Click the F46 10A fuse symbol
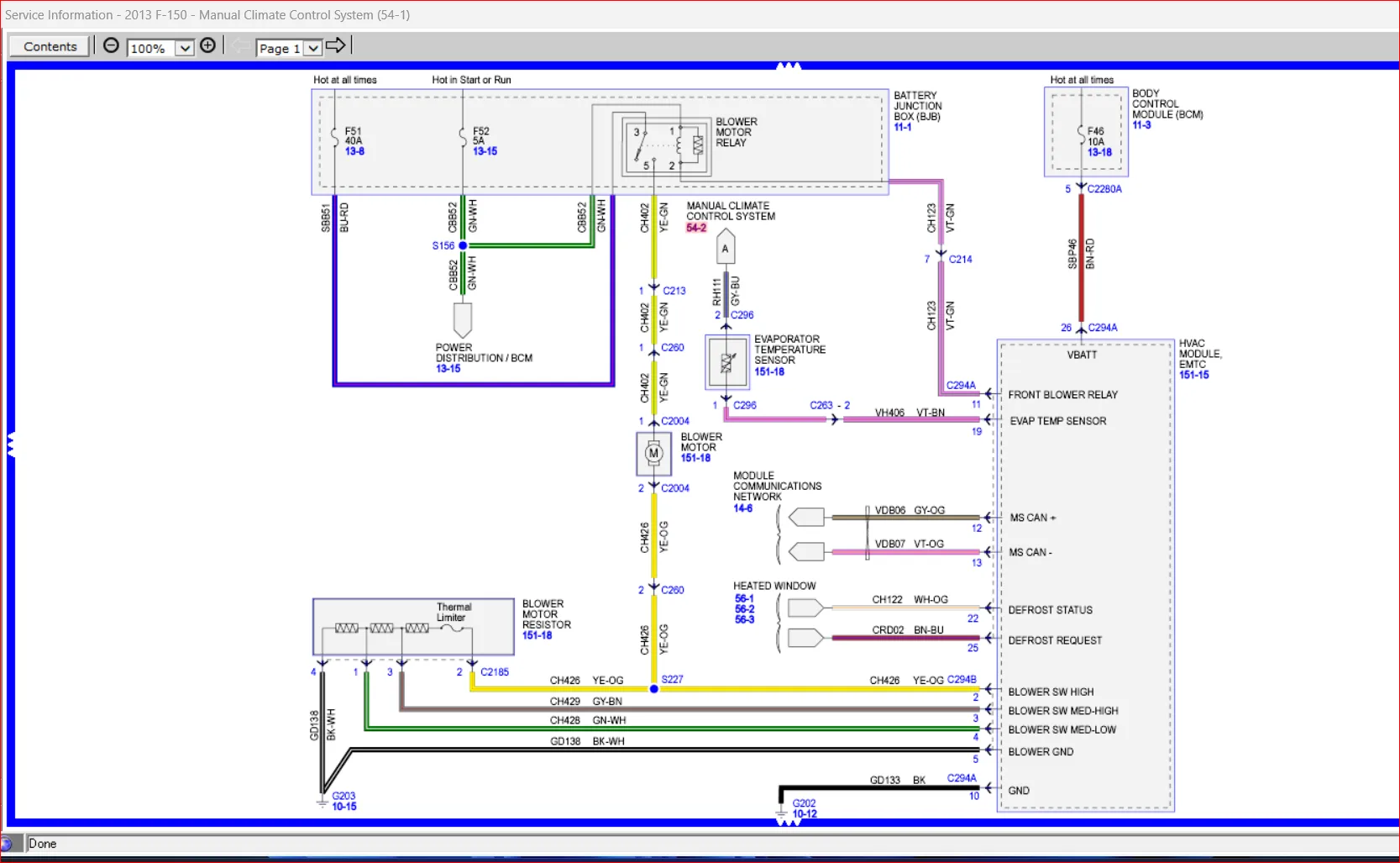Image resolution: width=1400 pixels, height=863 pixels. click(1082, 135)
